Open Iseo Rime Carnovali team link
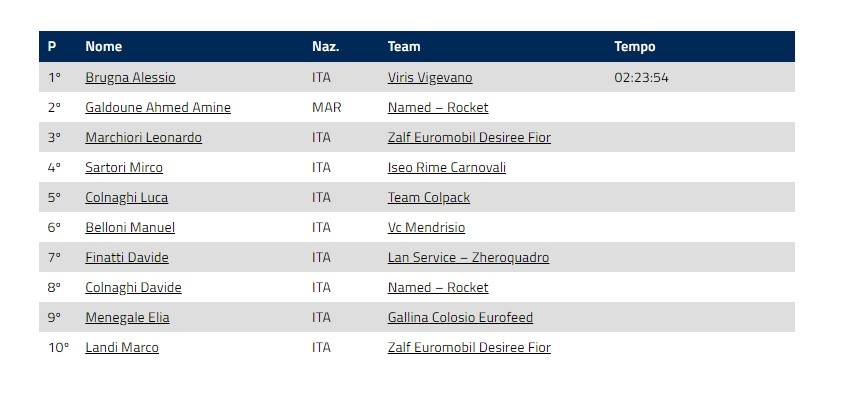 coord(447,168)
